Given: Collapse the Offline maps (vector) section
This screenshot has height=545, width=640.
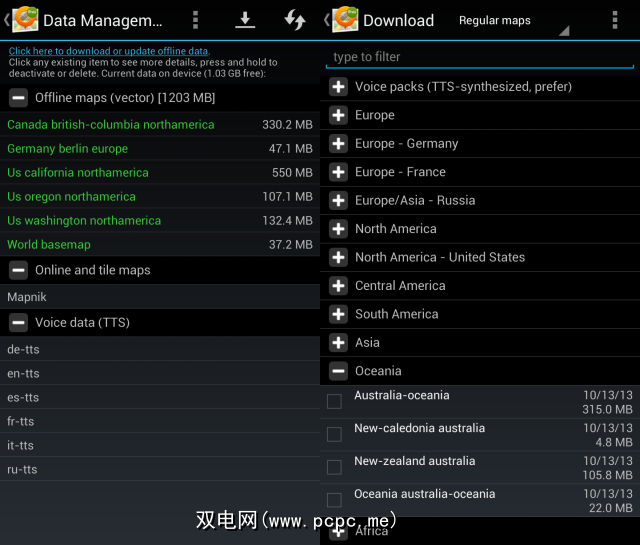Looking at the screenshot, I should (x=18, y=98).
